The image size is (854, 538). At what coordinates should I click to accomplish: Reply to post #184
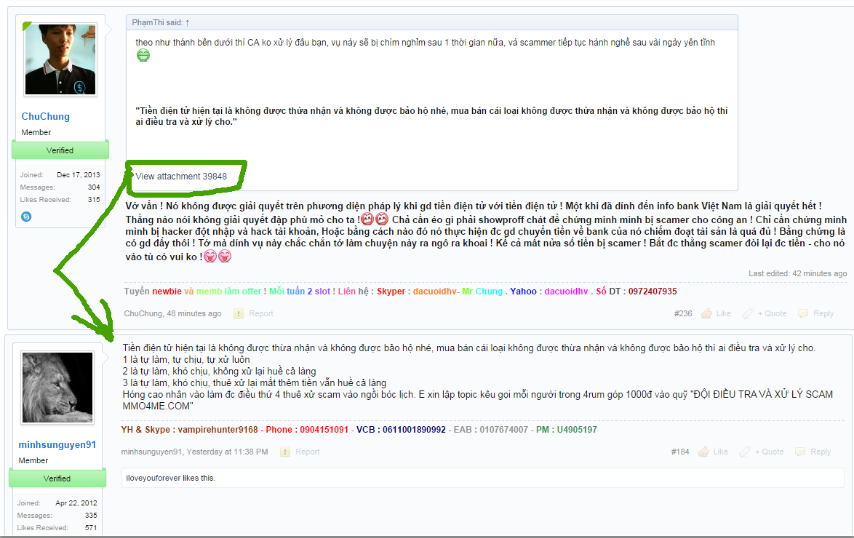point(820,452)
